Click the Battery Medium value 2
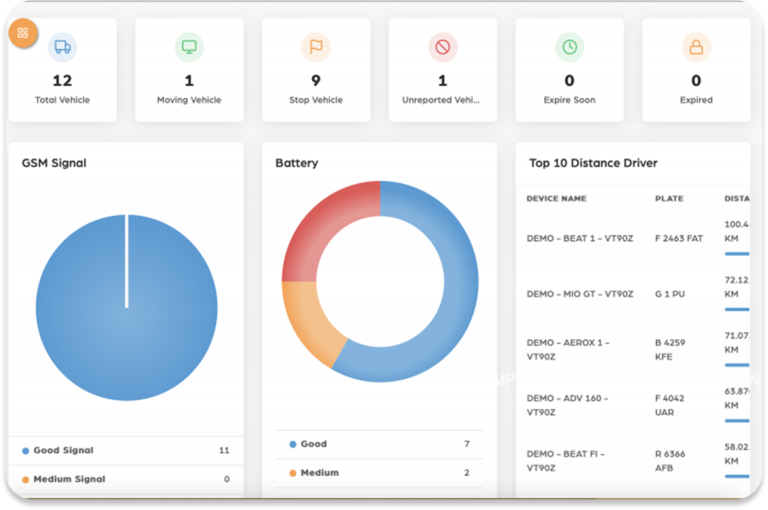Screen dimensions: 768x510 coord(467,473)
